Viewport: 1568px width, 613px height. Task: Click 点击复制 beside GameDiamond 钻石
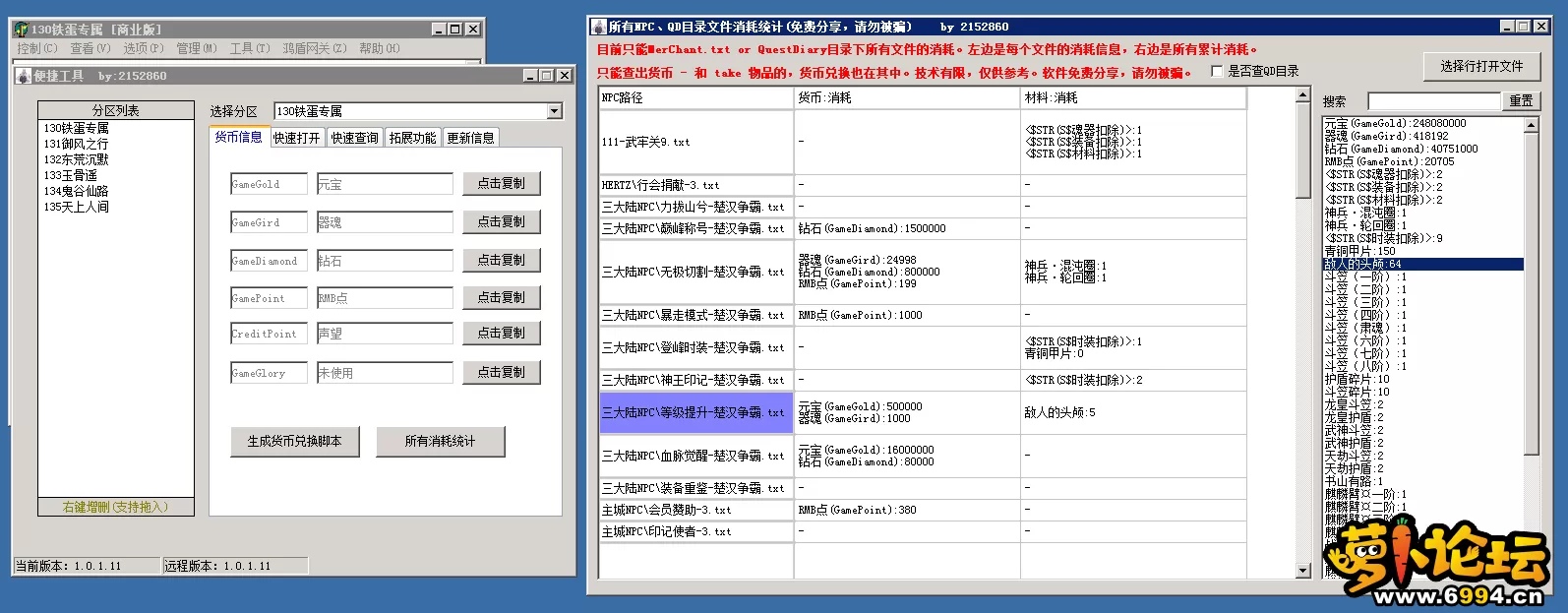click(502, 261)
